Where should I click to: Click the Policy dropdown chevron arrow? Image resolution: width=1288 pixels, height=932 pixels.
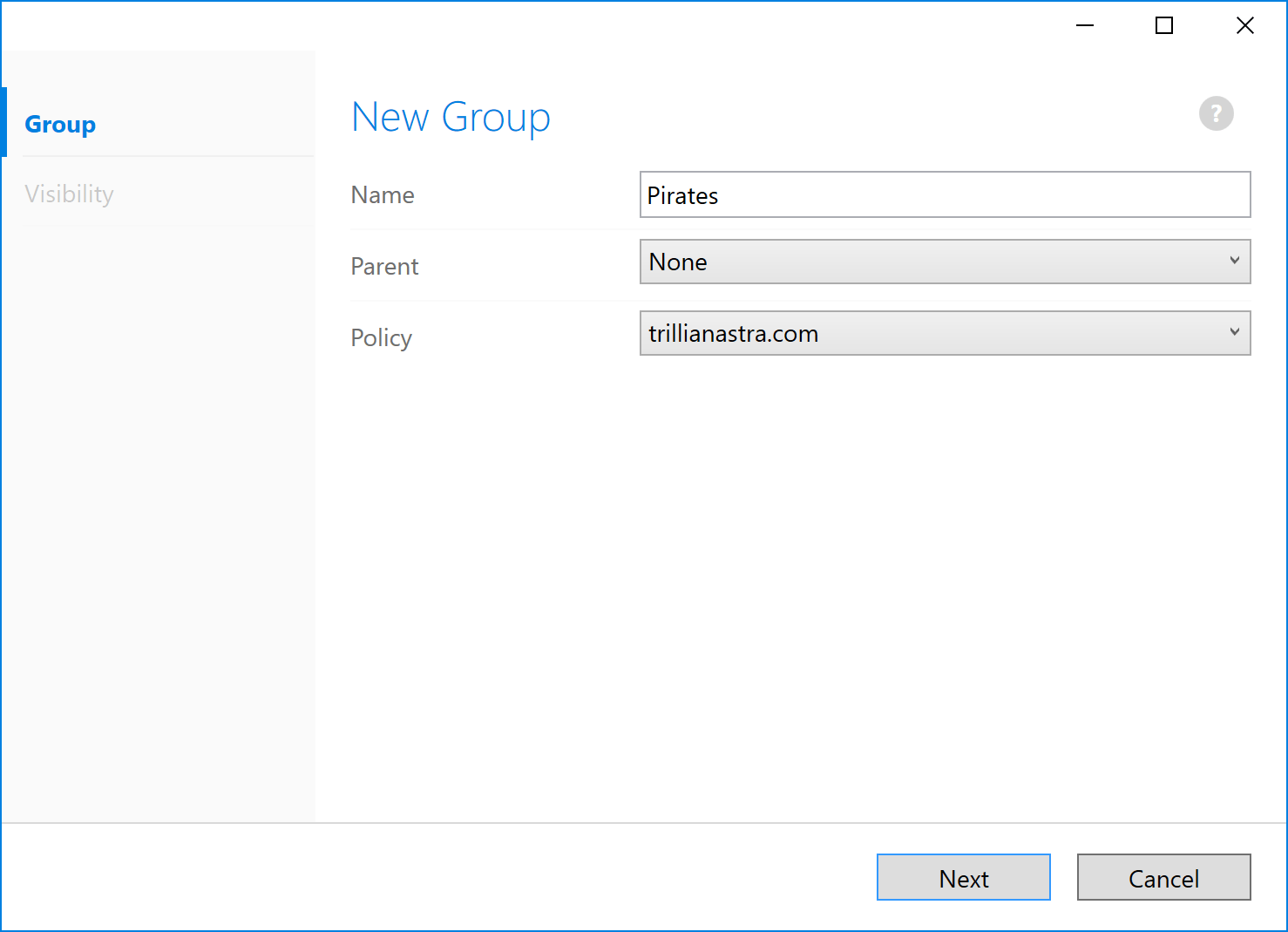[x=1235, y=332]
